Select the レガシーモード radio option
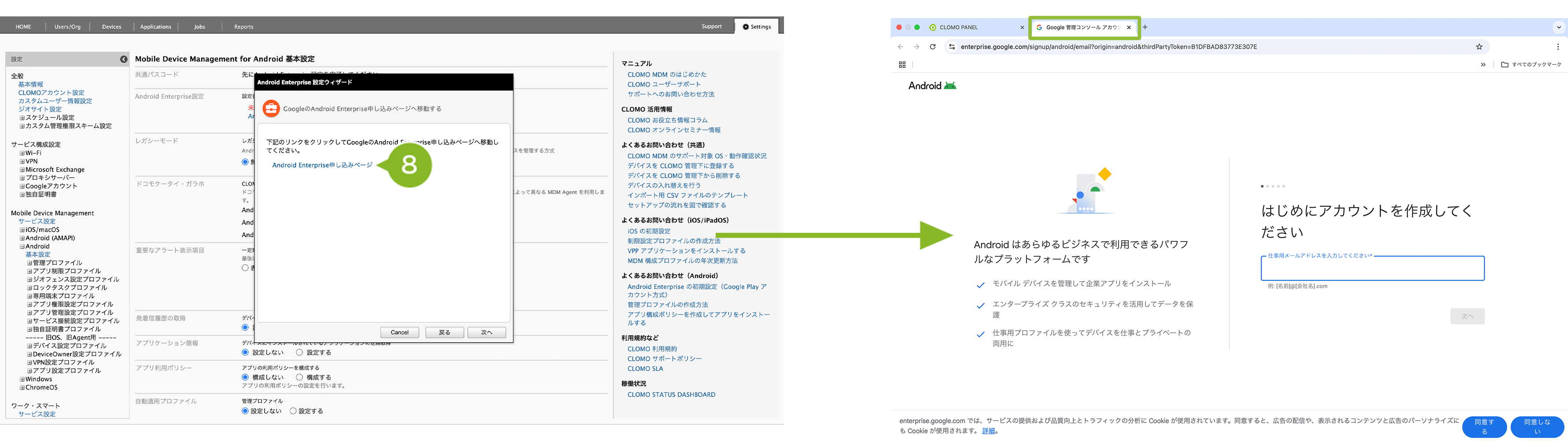 (x=245, y=162)
